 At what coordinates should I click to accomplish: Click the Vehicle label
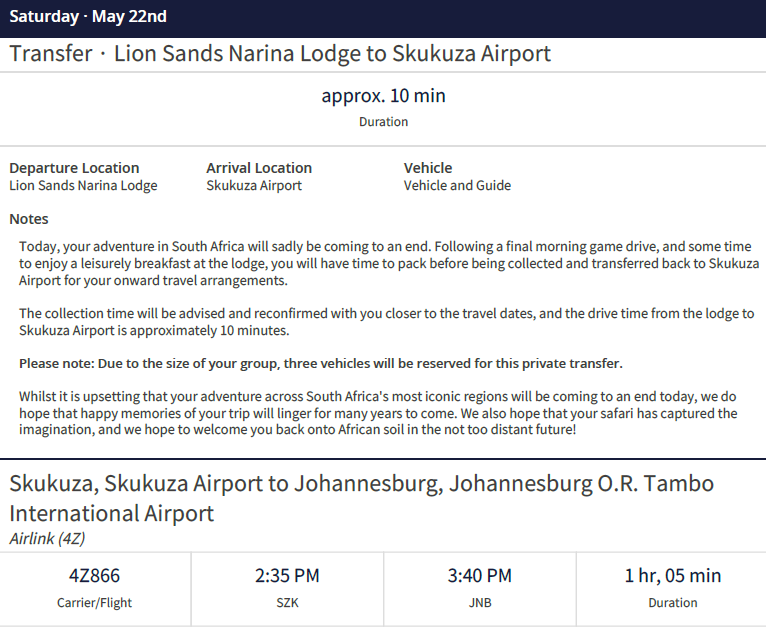pos(428,168)
